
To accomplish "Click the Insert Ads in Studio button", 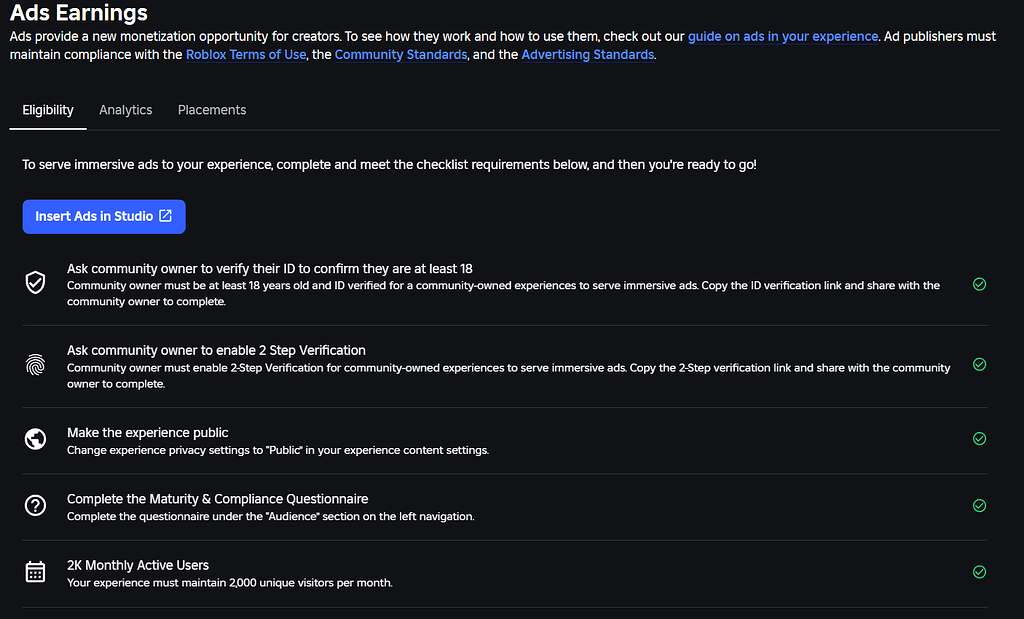I will [103, 216].
